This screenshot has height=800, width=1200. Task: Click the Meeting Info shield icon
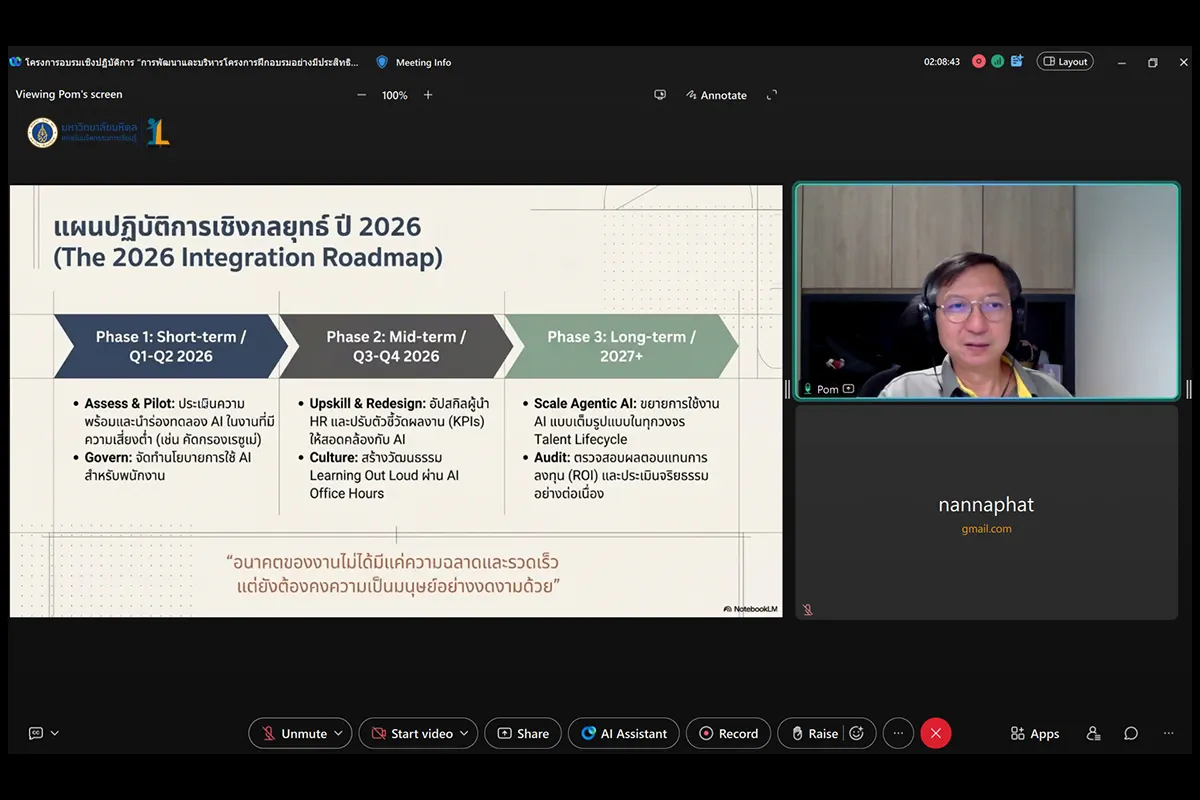[x=382, y=62]
